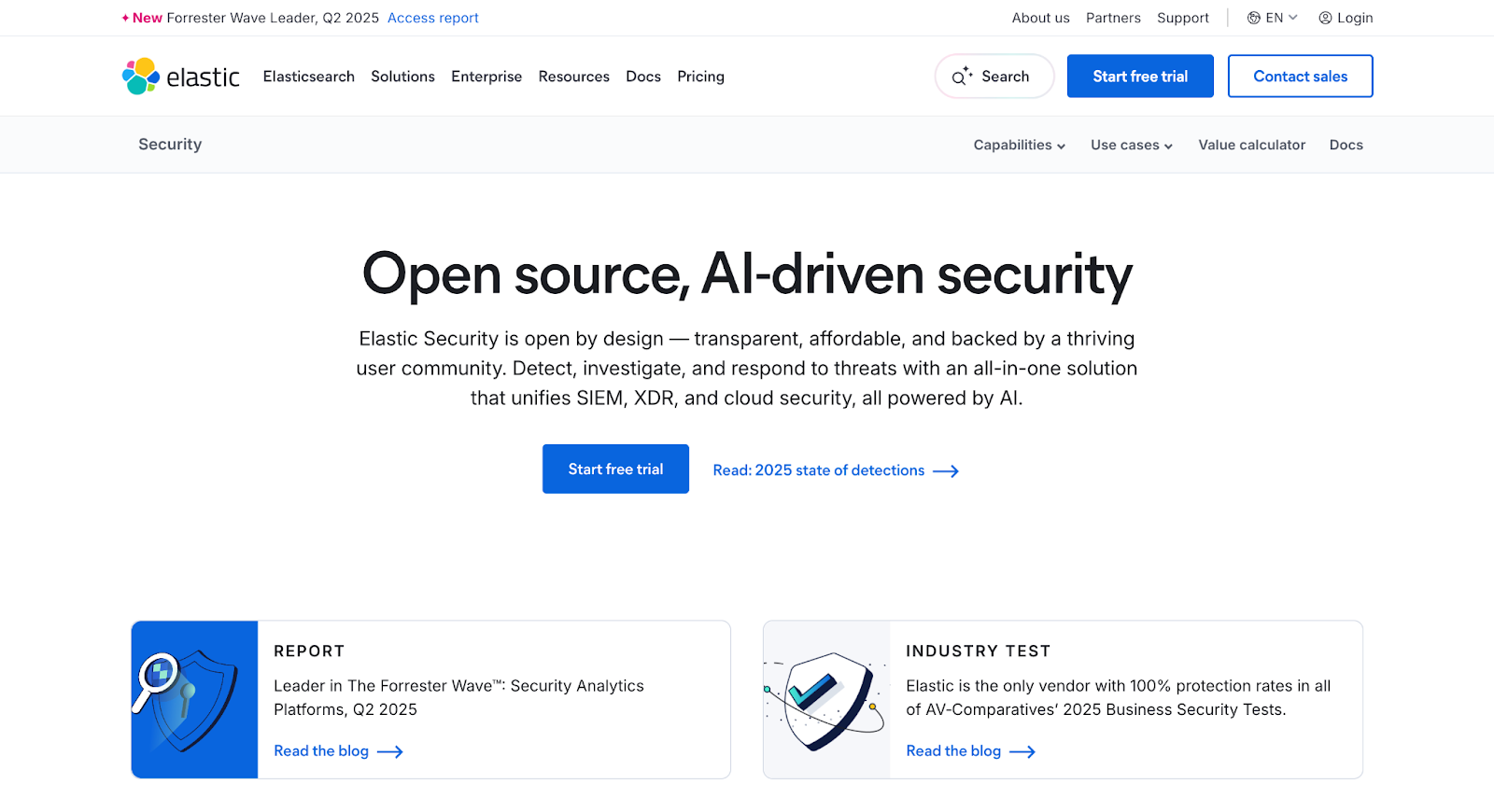The height and width of the screenshot is (812, 1494).
Task: Expand the Use cases dropdown
Action: 1132,145
